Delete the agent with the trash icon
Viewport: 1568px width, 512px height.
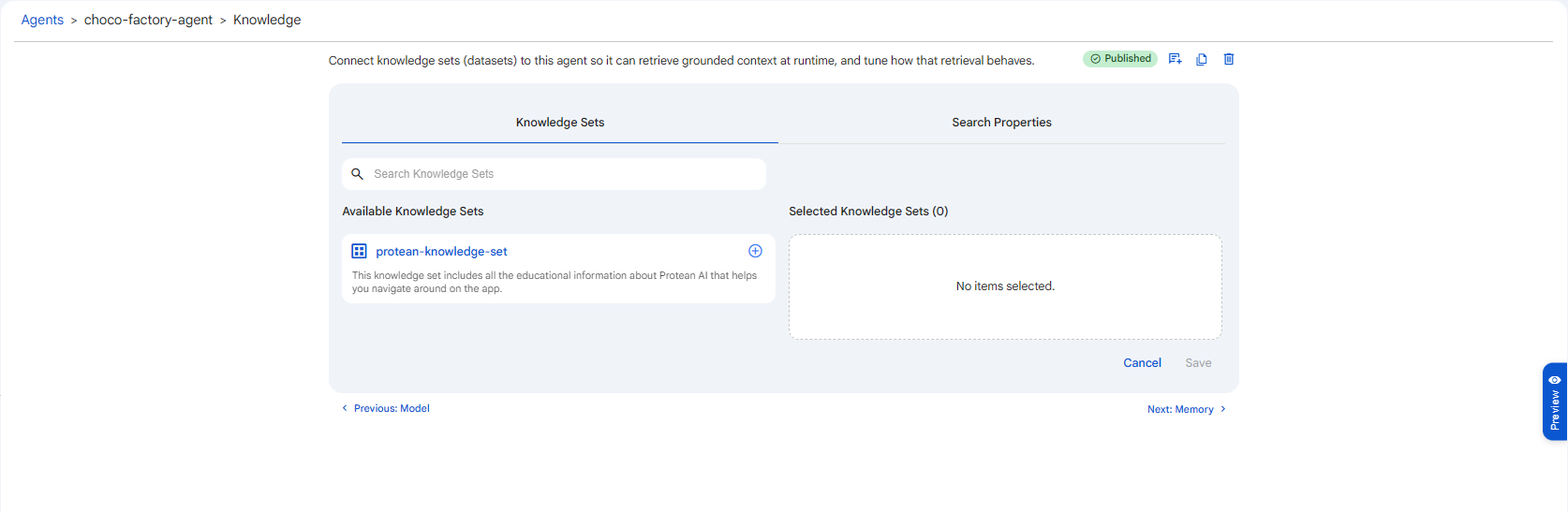point(1229,59)
